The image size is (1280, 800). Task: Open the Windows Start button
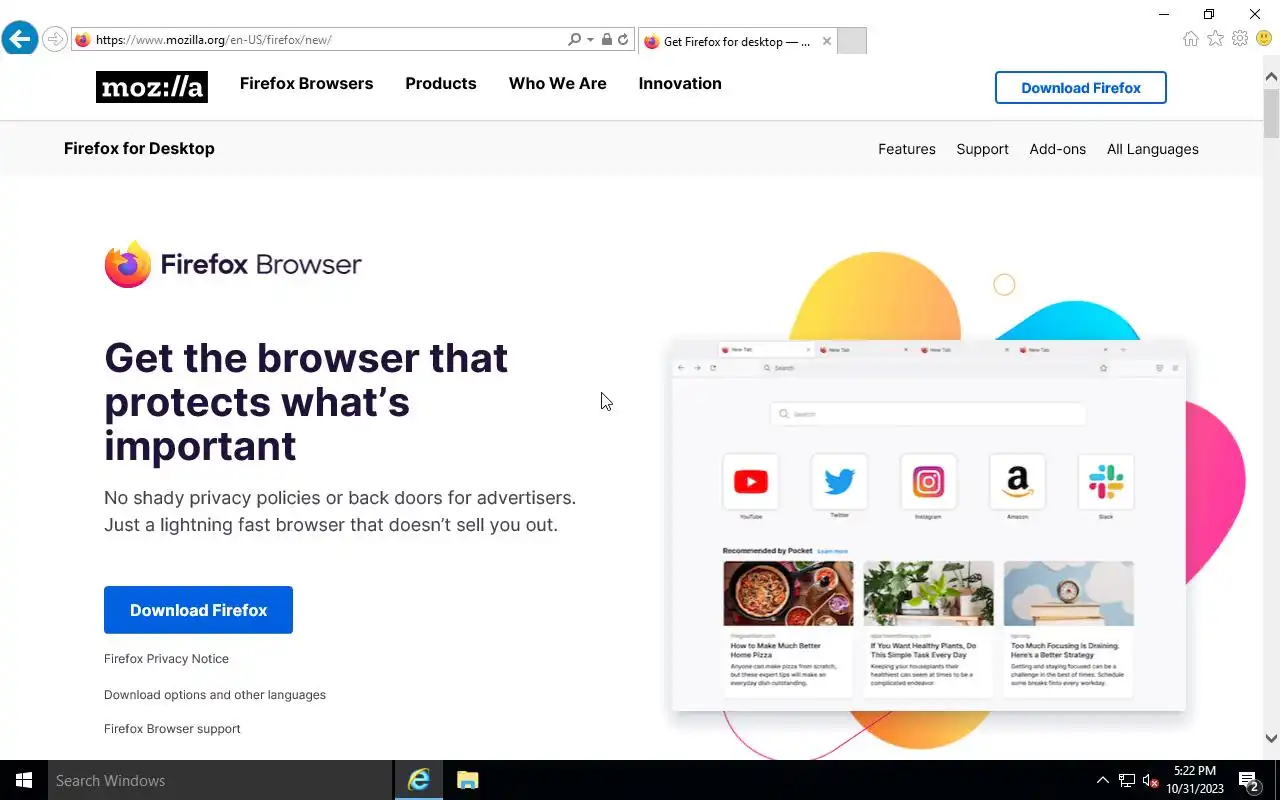coord(24,780)
